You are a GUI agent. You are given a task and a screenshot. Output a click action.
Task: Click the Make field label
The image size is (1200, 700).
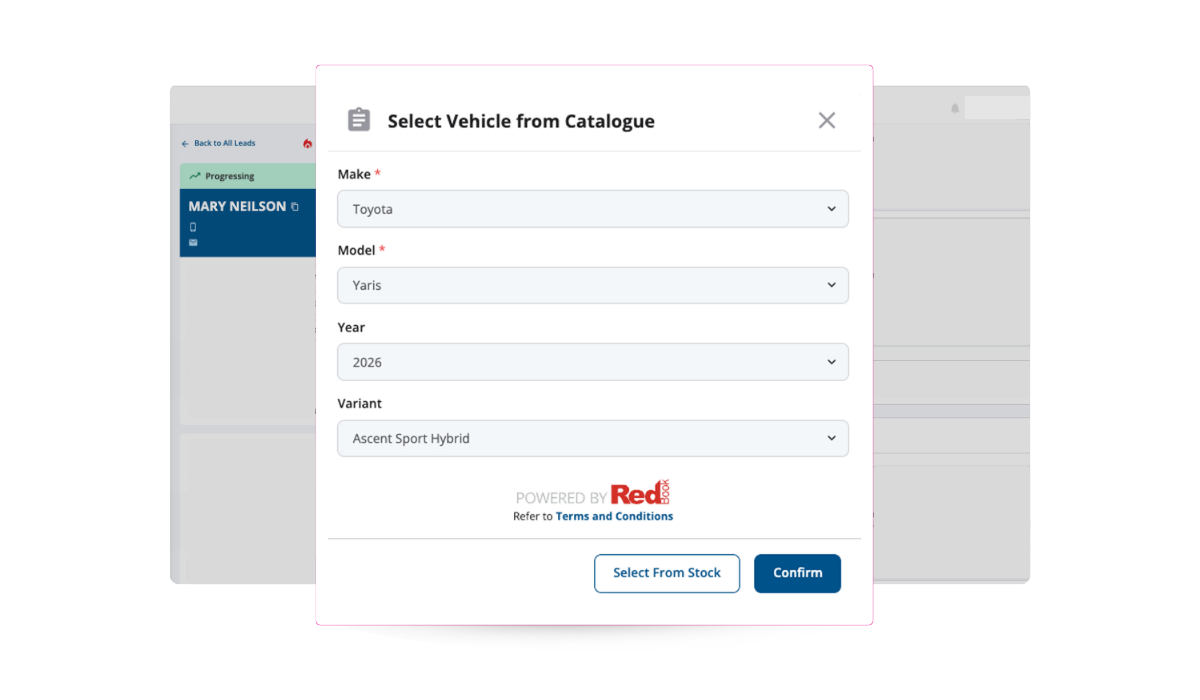click(x=354, y=174)
